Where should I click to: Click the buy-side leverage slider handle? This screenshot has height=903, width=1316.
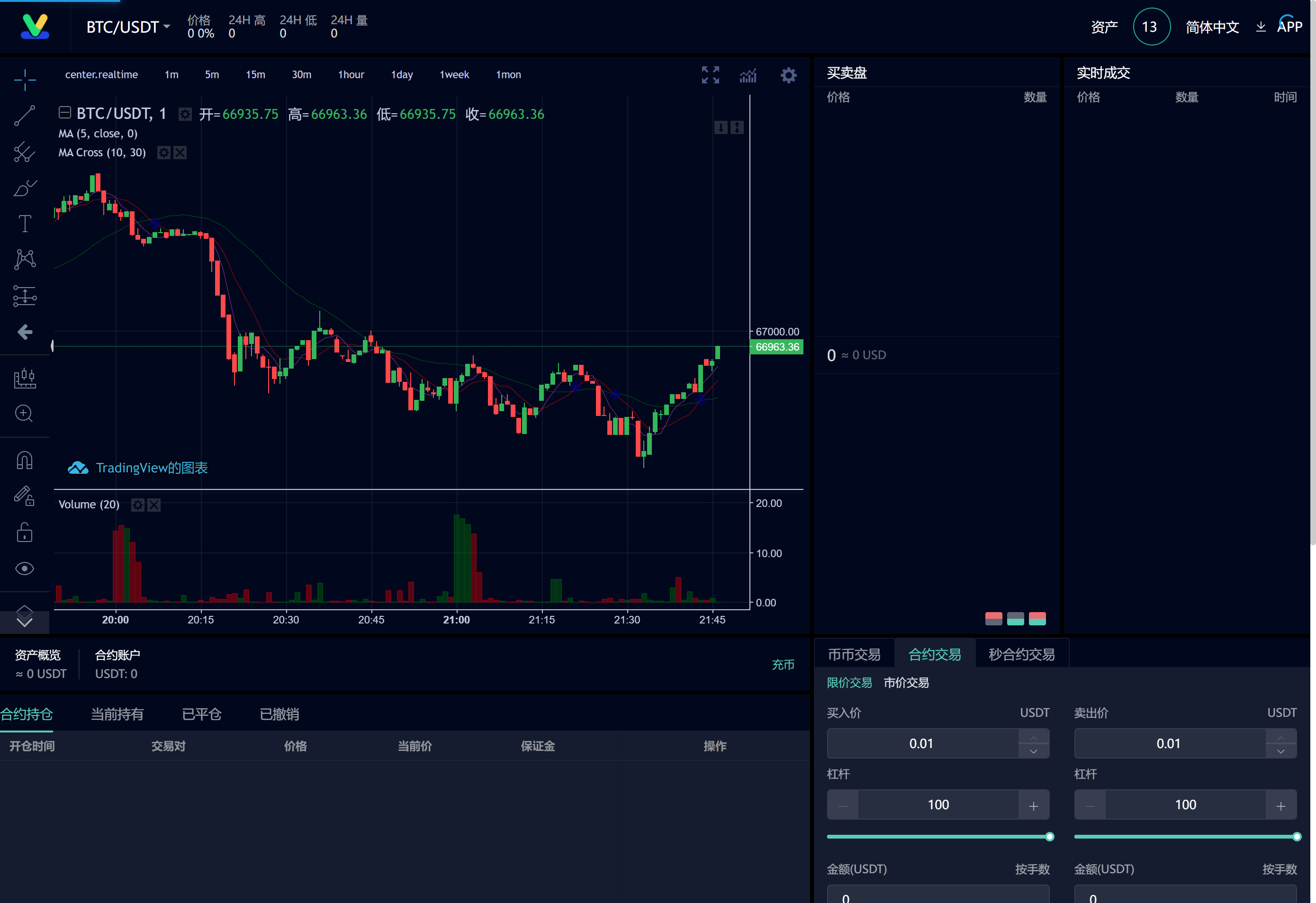pyautogui.click(x=1049, y=836)
